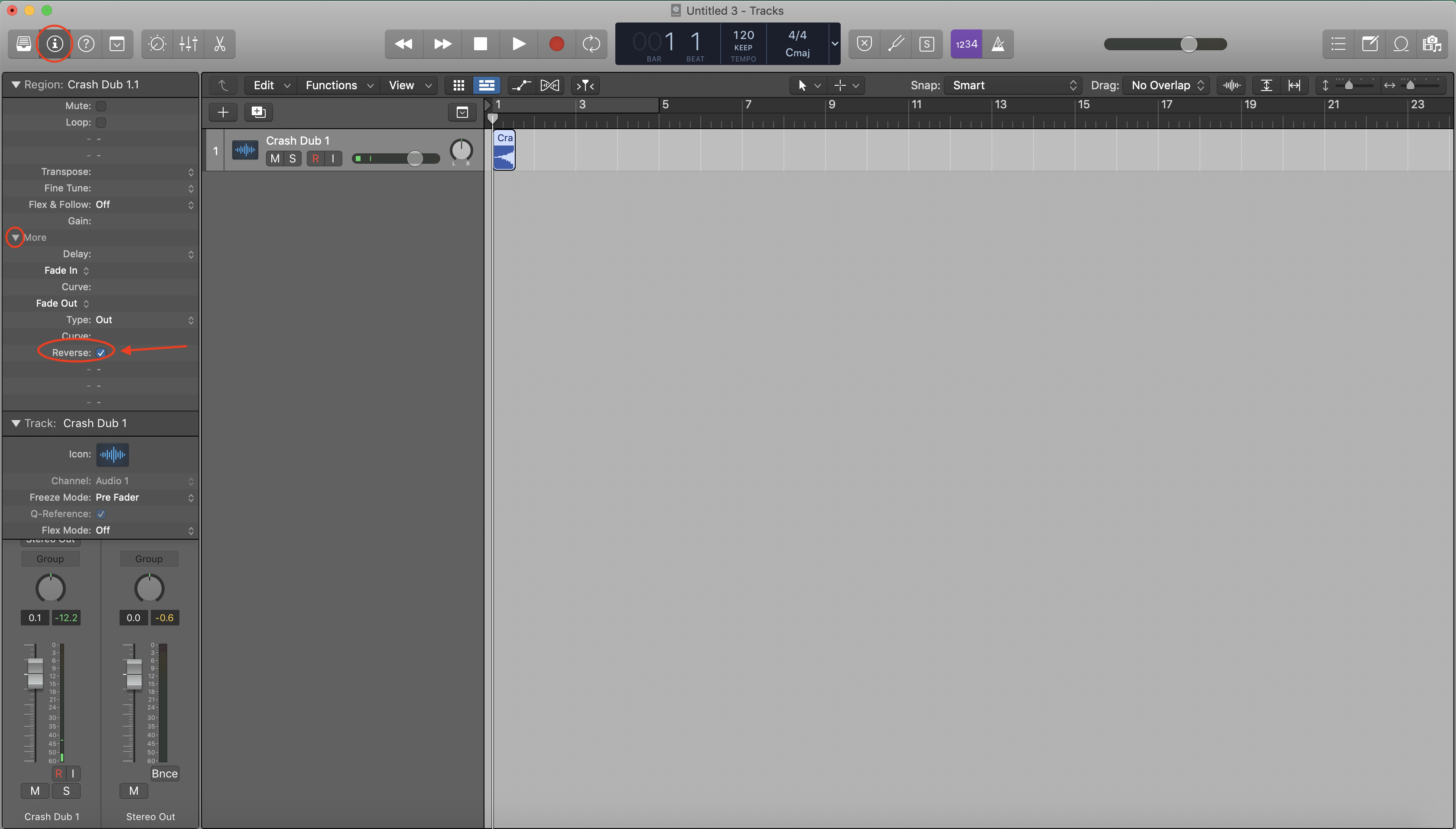
Task: Open the Library button in the toolbar
Action: click(x=23, y=44)
